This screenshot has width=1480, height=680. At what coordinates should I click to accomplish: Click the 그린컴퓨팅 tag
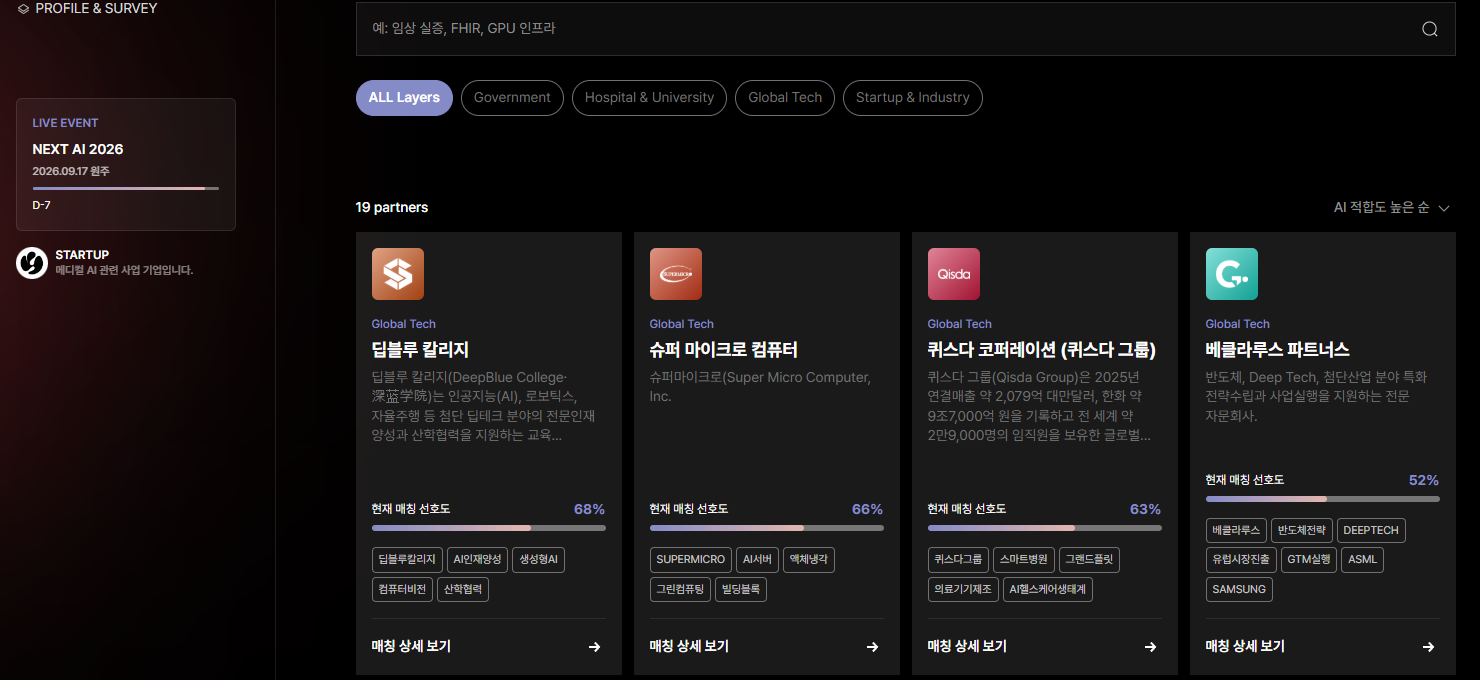point(680,589)
